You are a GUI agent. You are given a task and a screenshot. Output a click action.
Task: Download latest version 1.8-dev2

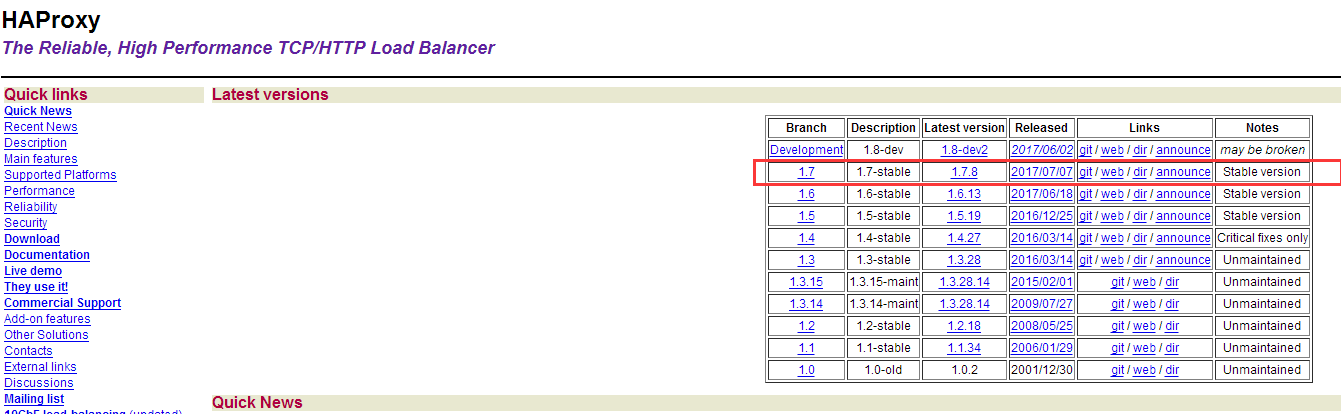(964, 150)
